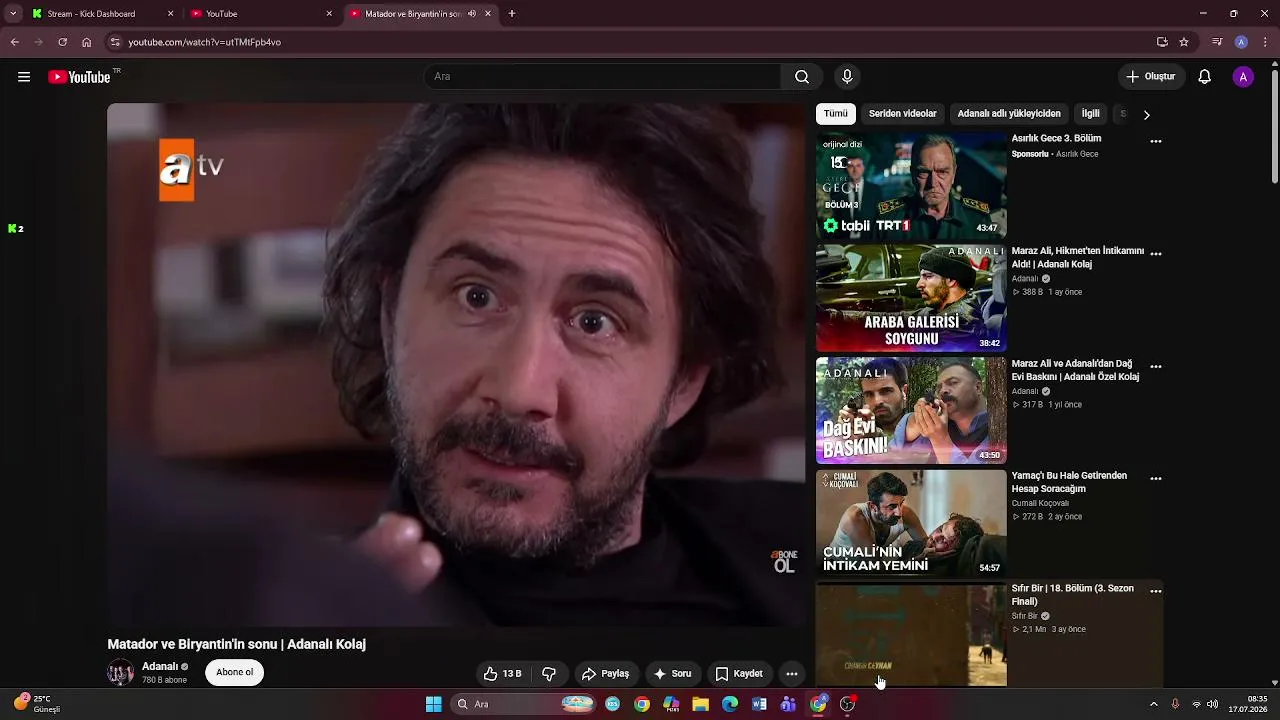The height and width of the screenshot is (720, 1280).
Task: Close the Stream - Kick Dashboard tab
Action: pos(170,14)
